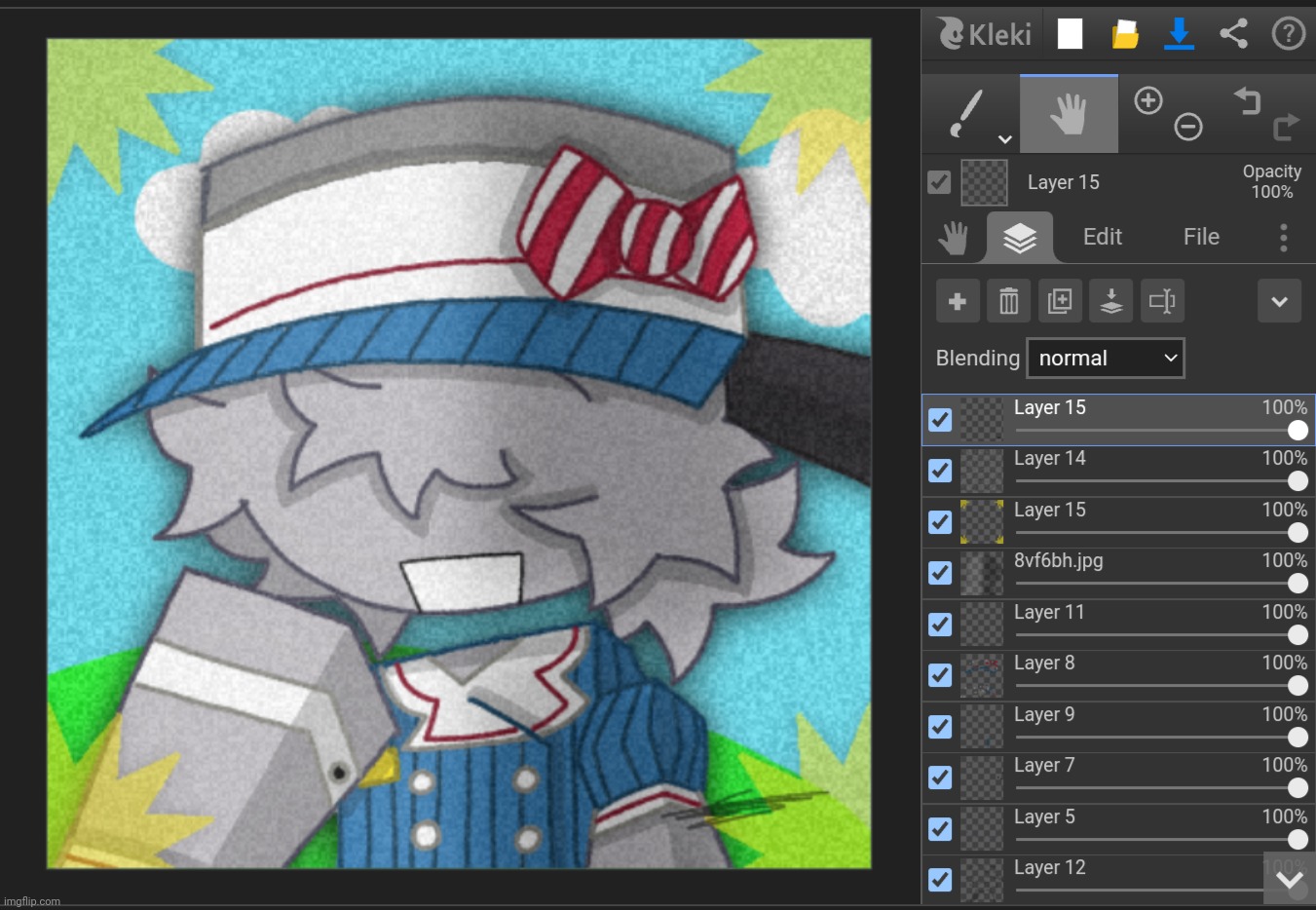Click the Blending label
This screenshot has height=910, width=1316.
[x=977, y=359]
